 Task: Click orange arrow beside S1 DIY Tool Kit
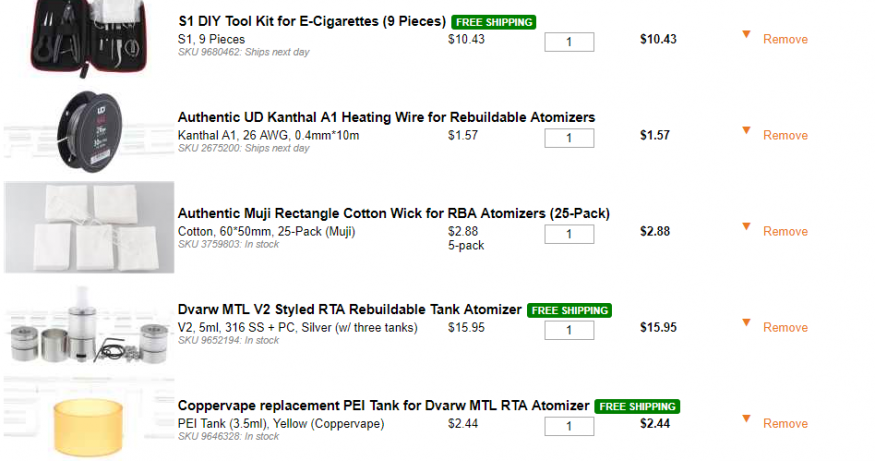pyautogui.click(x=746, y=35)
